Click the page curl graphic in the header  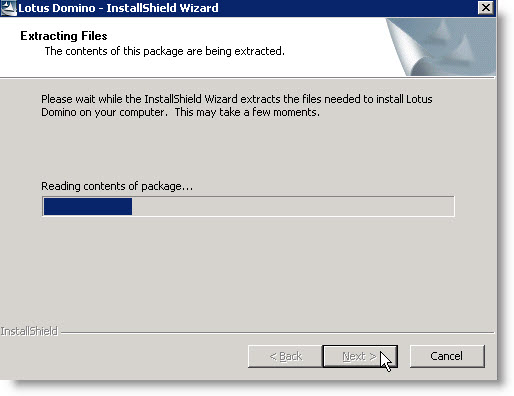(x=441, y=47)
